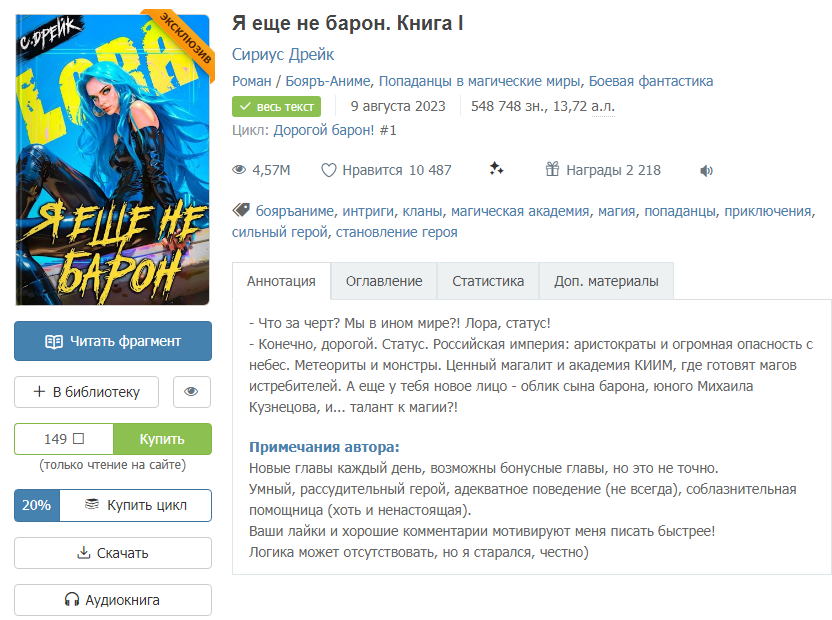Toggle the eye watch button beside В библиотеку
The height and width of the screenshot is (620, 832).
[192, 392]
